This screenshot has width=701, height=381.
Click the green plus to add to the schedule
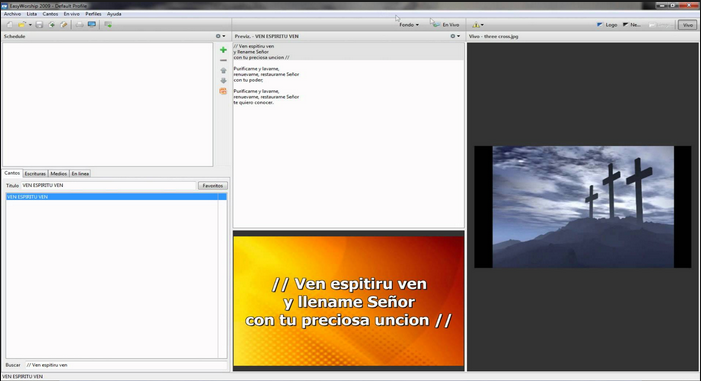(223, 50)
